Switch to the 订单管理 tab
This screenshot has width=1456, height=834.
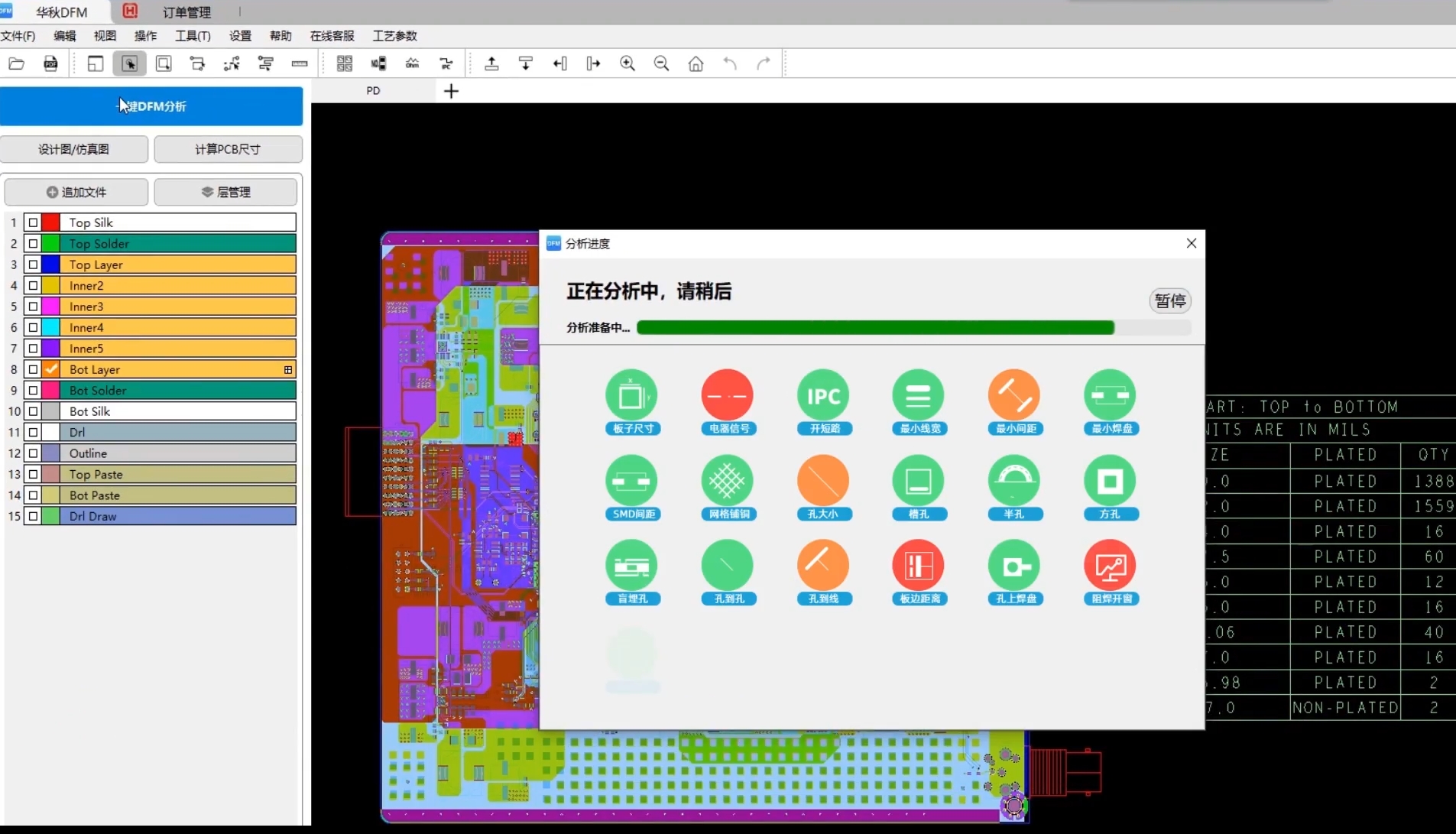point(186,12)
